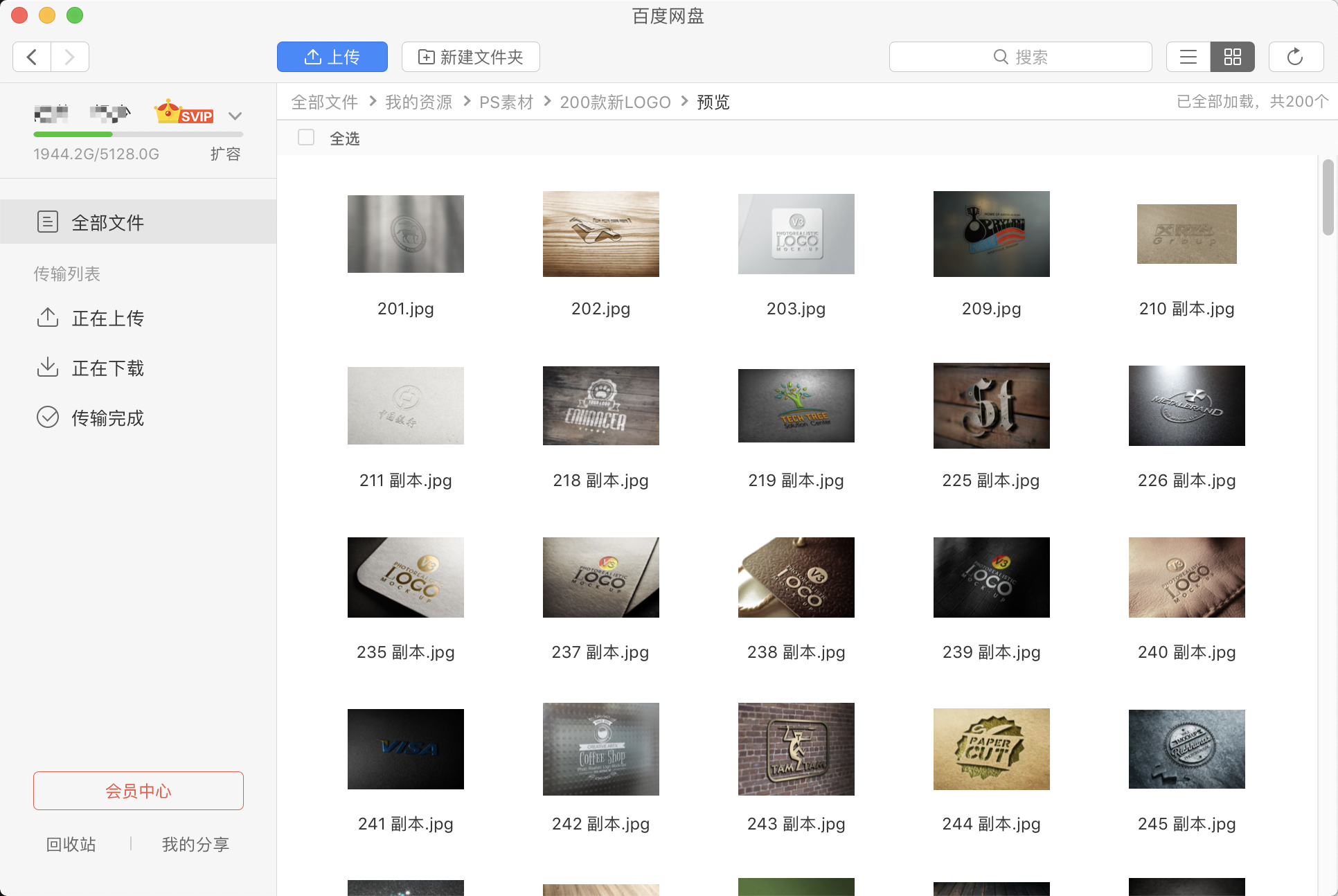Go forward with the right arrow button
Image resolution: width=1338 pixels, height=896 pixels.
(x=69, y=57)
